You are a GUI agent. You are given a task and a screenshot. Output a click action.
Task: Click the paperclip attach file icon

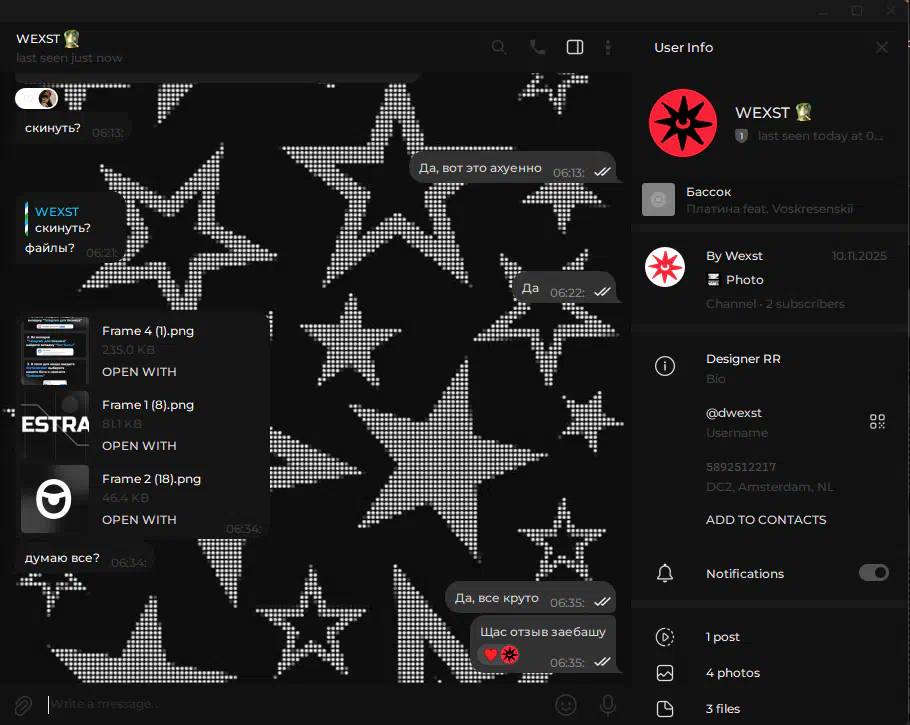click(23, 705)
